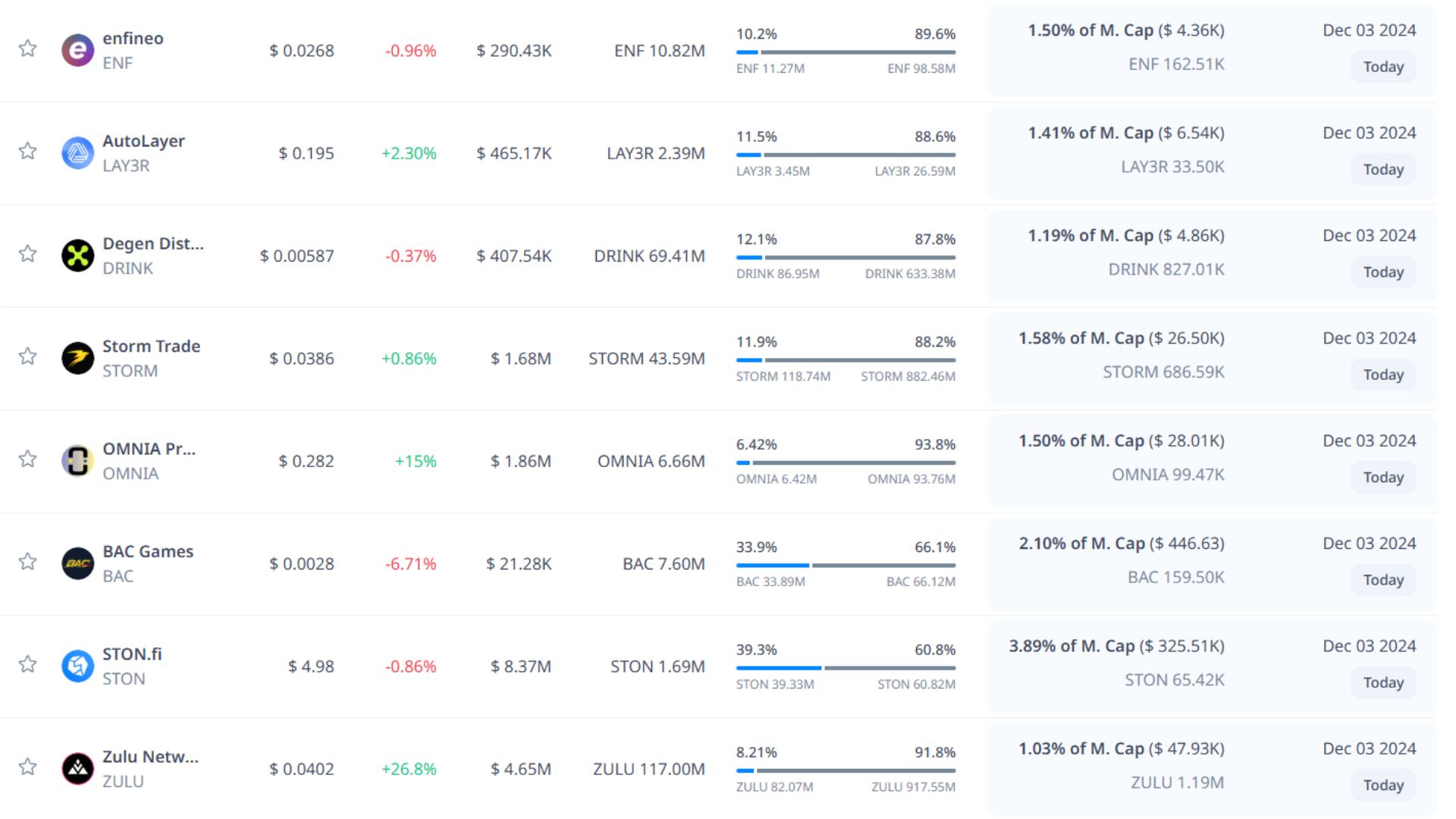The height and width of the screenshot is (819, 1456).
Task: Open the AutoLayer LAY3R token icon
Action: point(77,153)
